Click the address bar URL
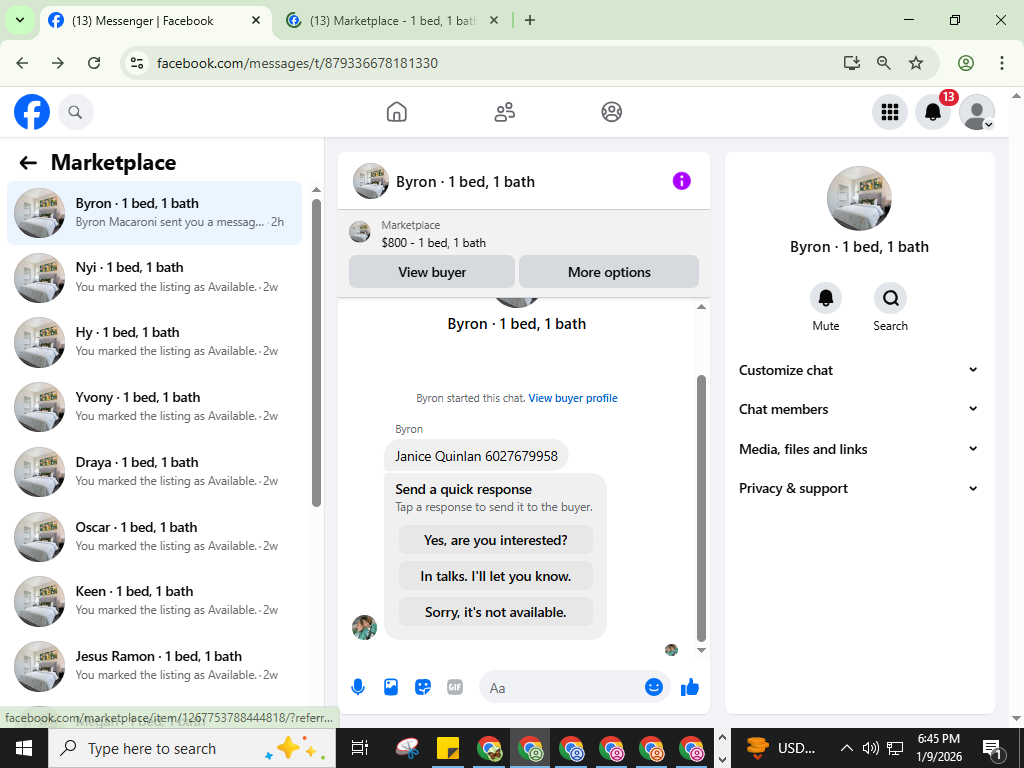This screenshot has height=768, width=1024. coord(297,63)
